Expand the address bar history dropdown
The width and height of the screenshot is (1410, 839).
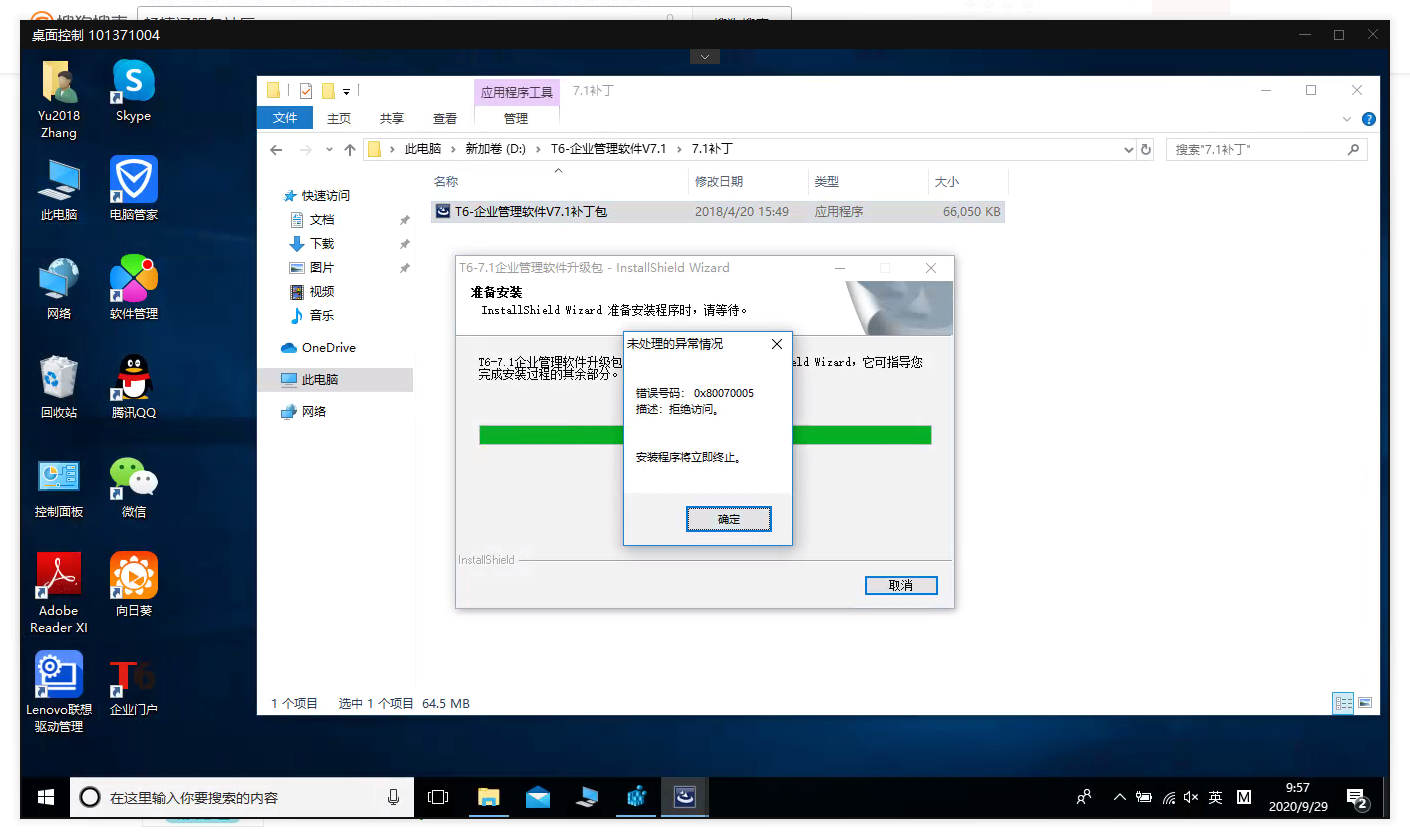point(1128,150)
